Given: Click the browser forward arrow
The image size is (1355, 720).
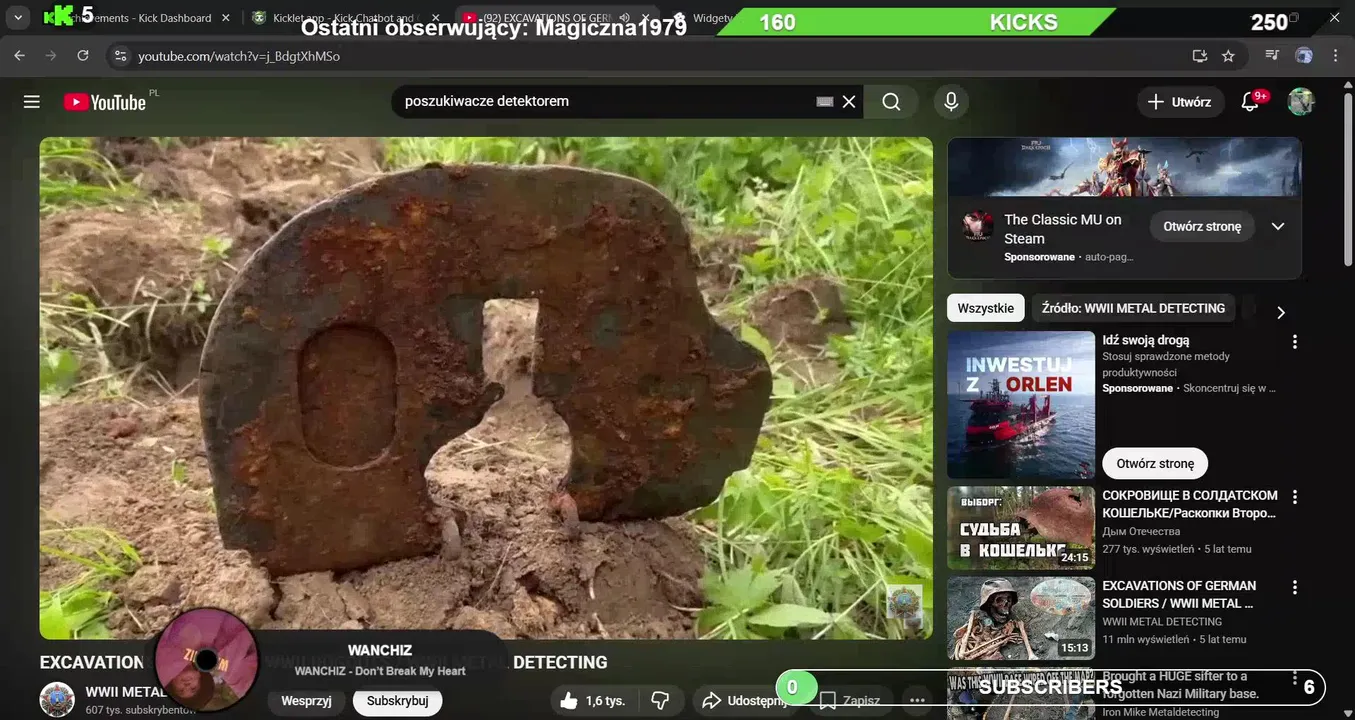Looking at the screenshot, I should click(51, 56).
